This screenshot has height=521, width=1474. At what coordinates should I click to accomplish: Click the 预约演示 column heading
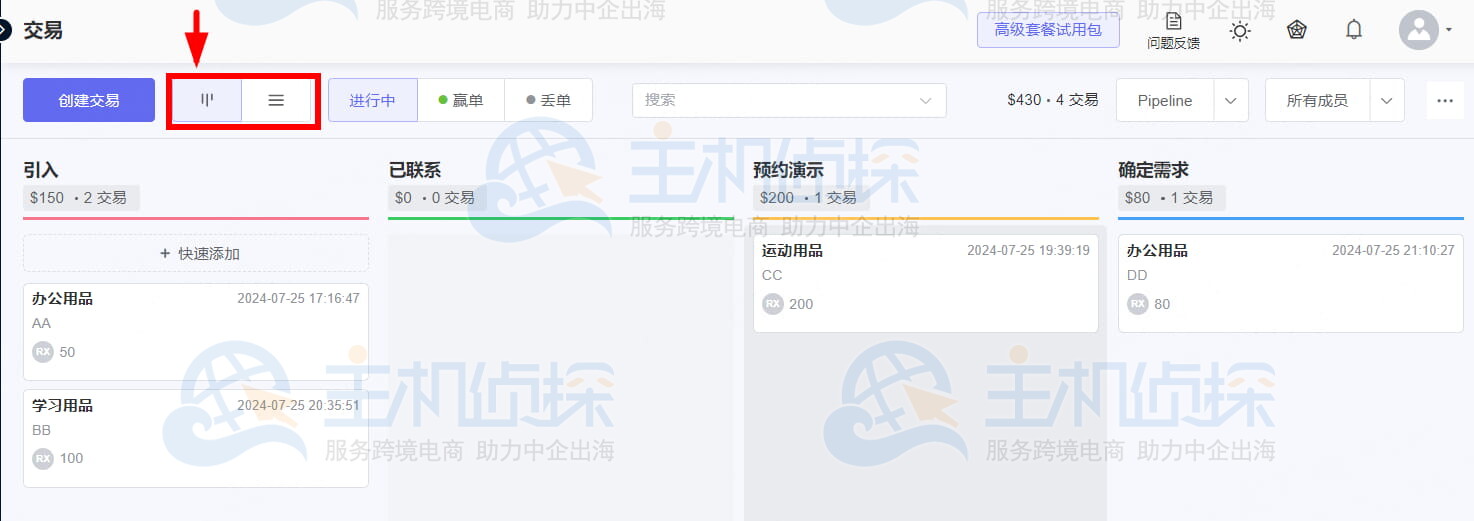coord(789,170)
